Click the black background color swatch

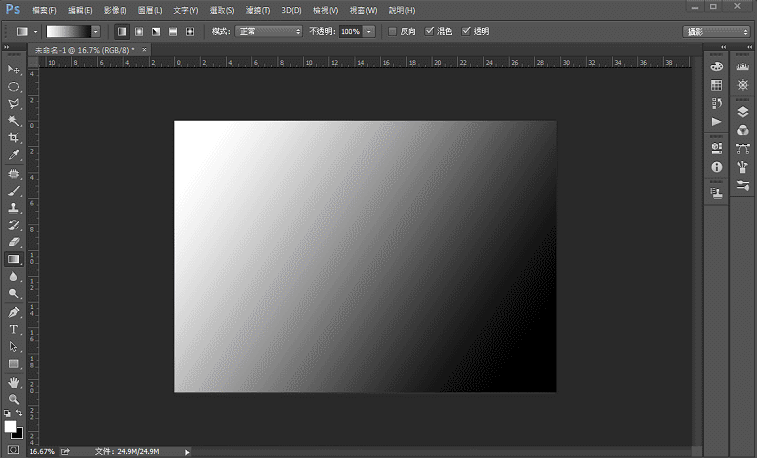18,434
